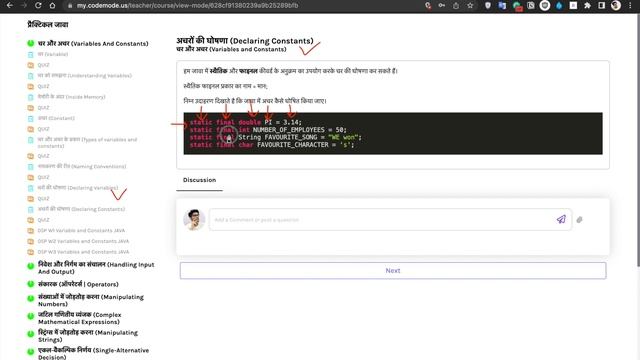Screen dimensions: 640x360
Task: Click the document icon beside Understanding Variables
Action: 31,76
